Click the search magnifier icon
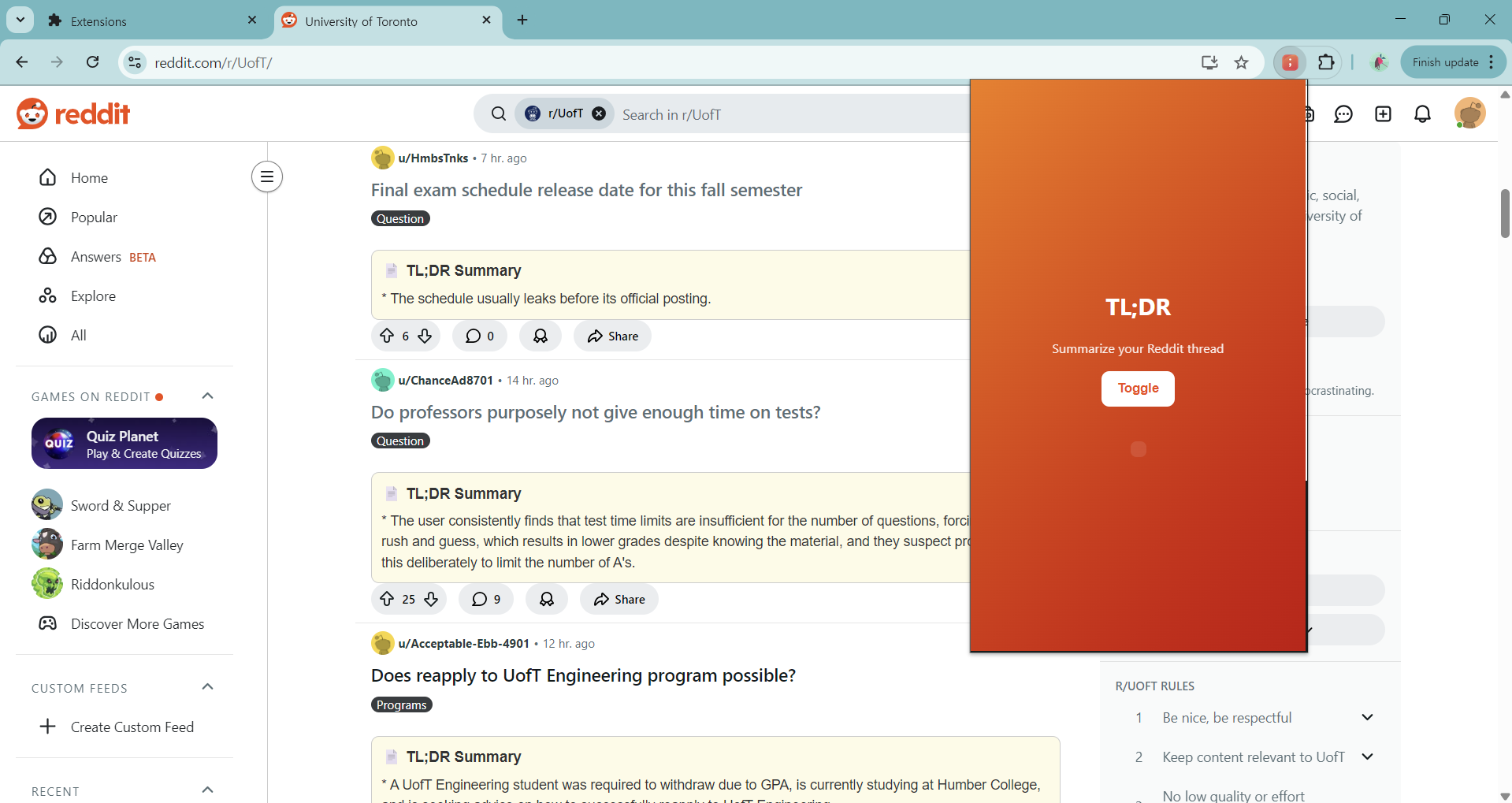This screenshot has width=1512, height=803. click(498, 114)
